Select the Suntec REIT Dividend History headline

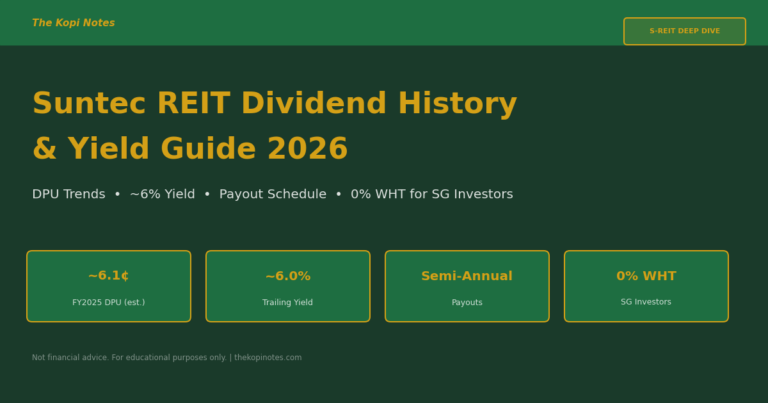pyautogui.click(x=275, y=103)
